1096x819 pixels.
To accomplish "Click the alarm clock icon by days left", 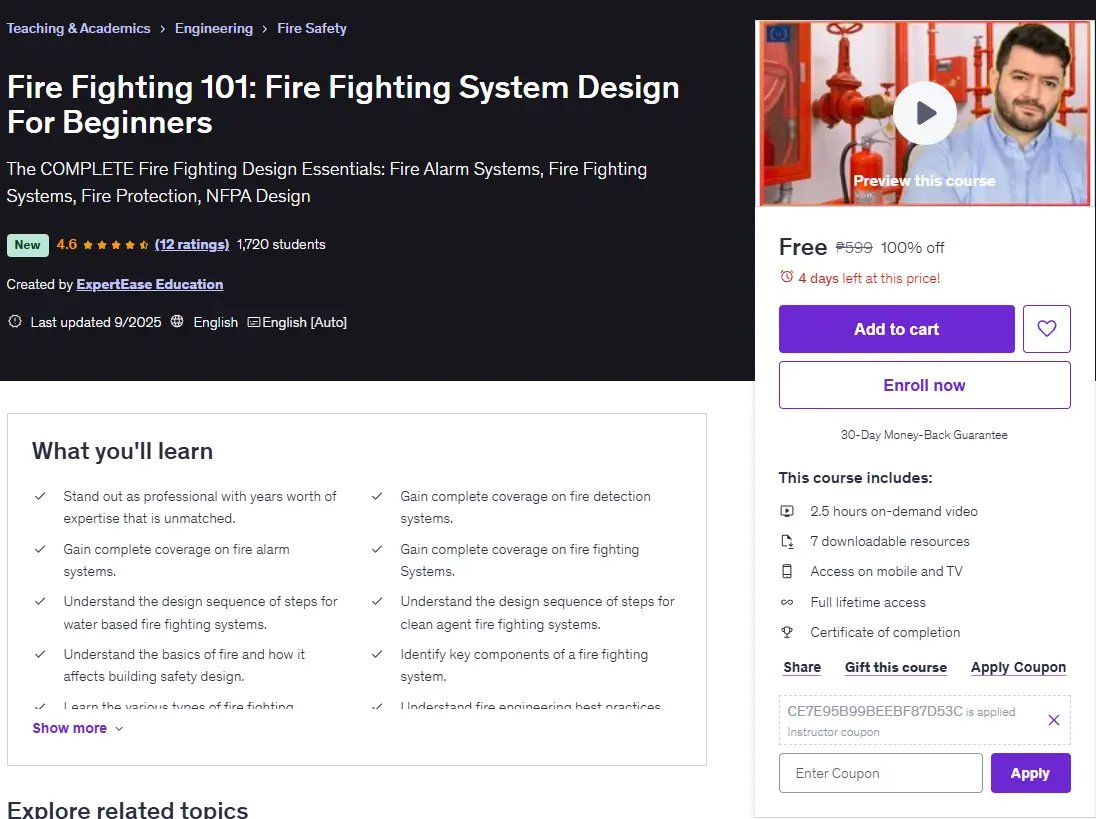I will point(787,277).
